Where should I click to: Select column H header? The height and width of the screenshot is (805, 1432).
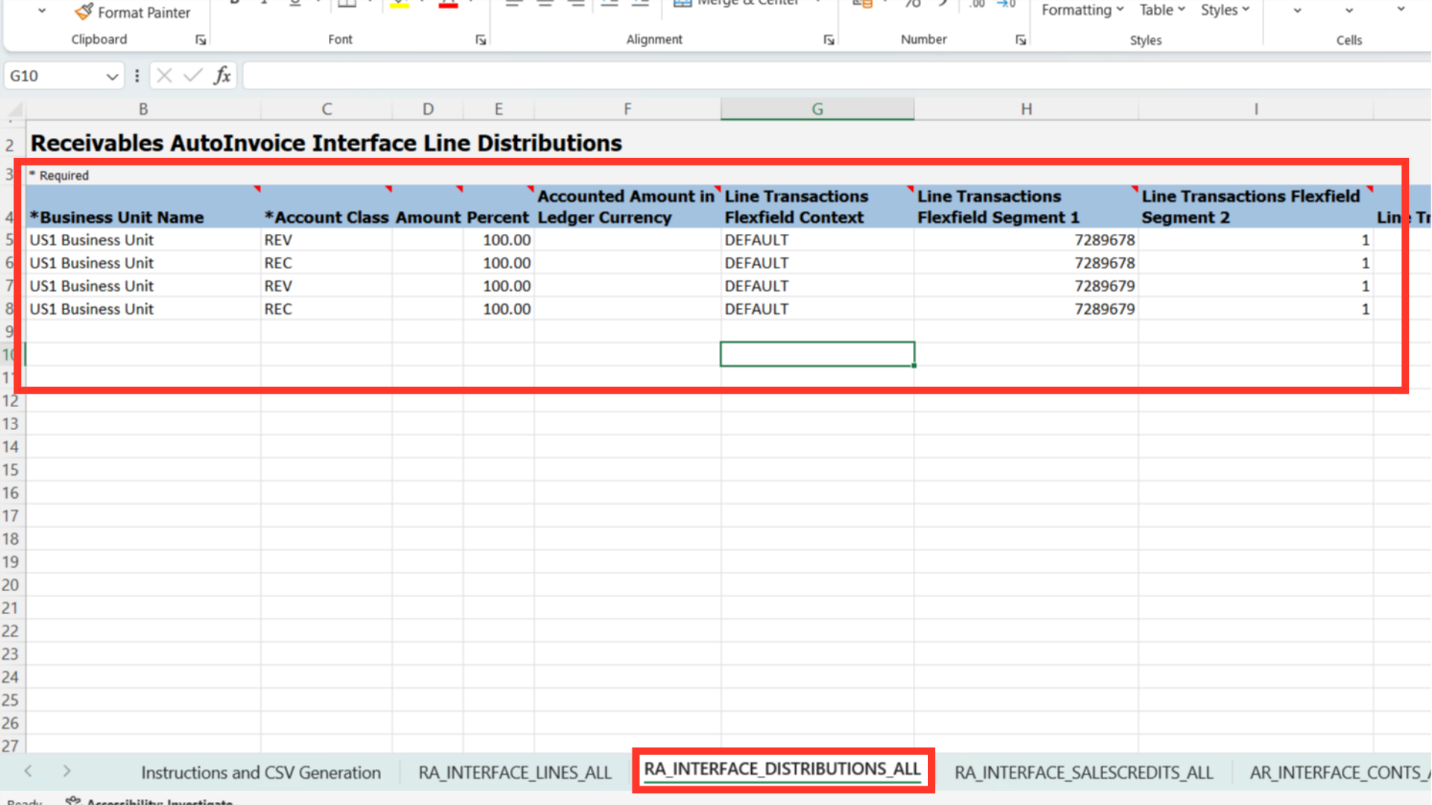point(1026,110)
